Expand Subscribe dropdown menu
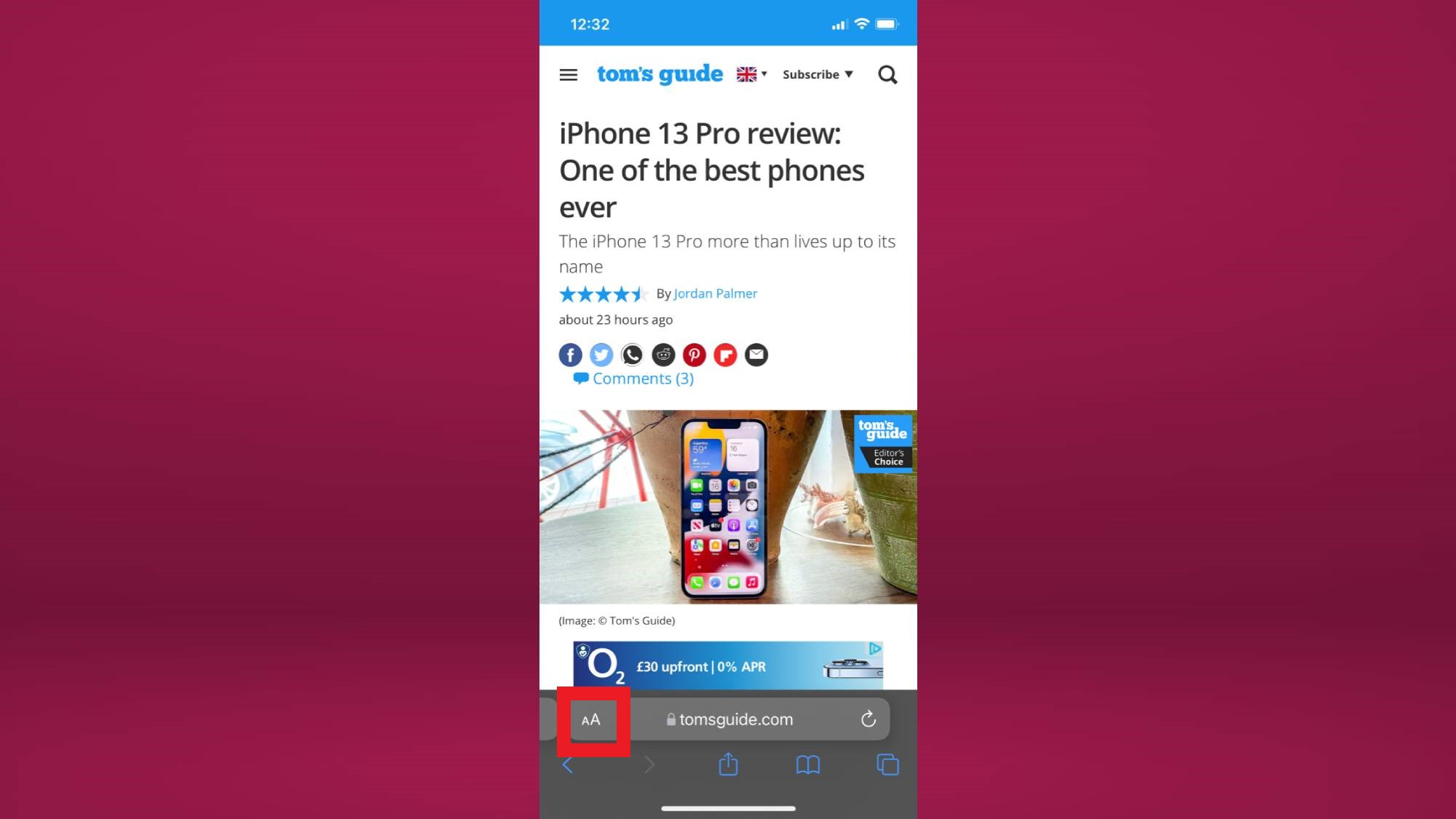Image resolution: width=1456 pixels, height=819 pixels. 818,74
